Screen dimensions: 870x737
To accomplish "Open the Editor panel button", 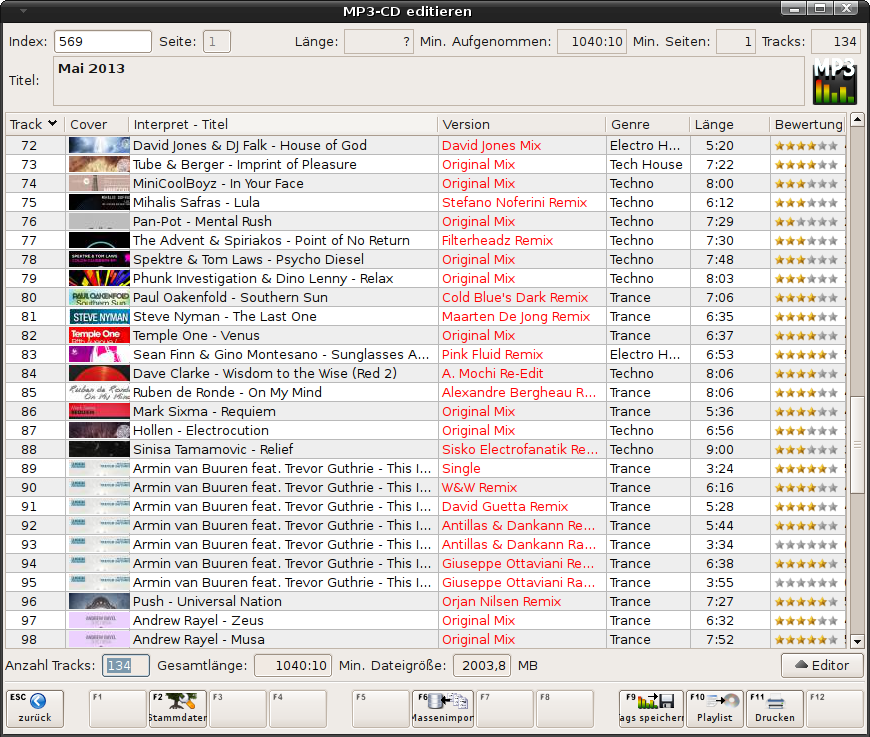I will point(822,665).
